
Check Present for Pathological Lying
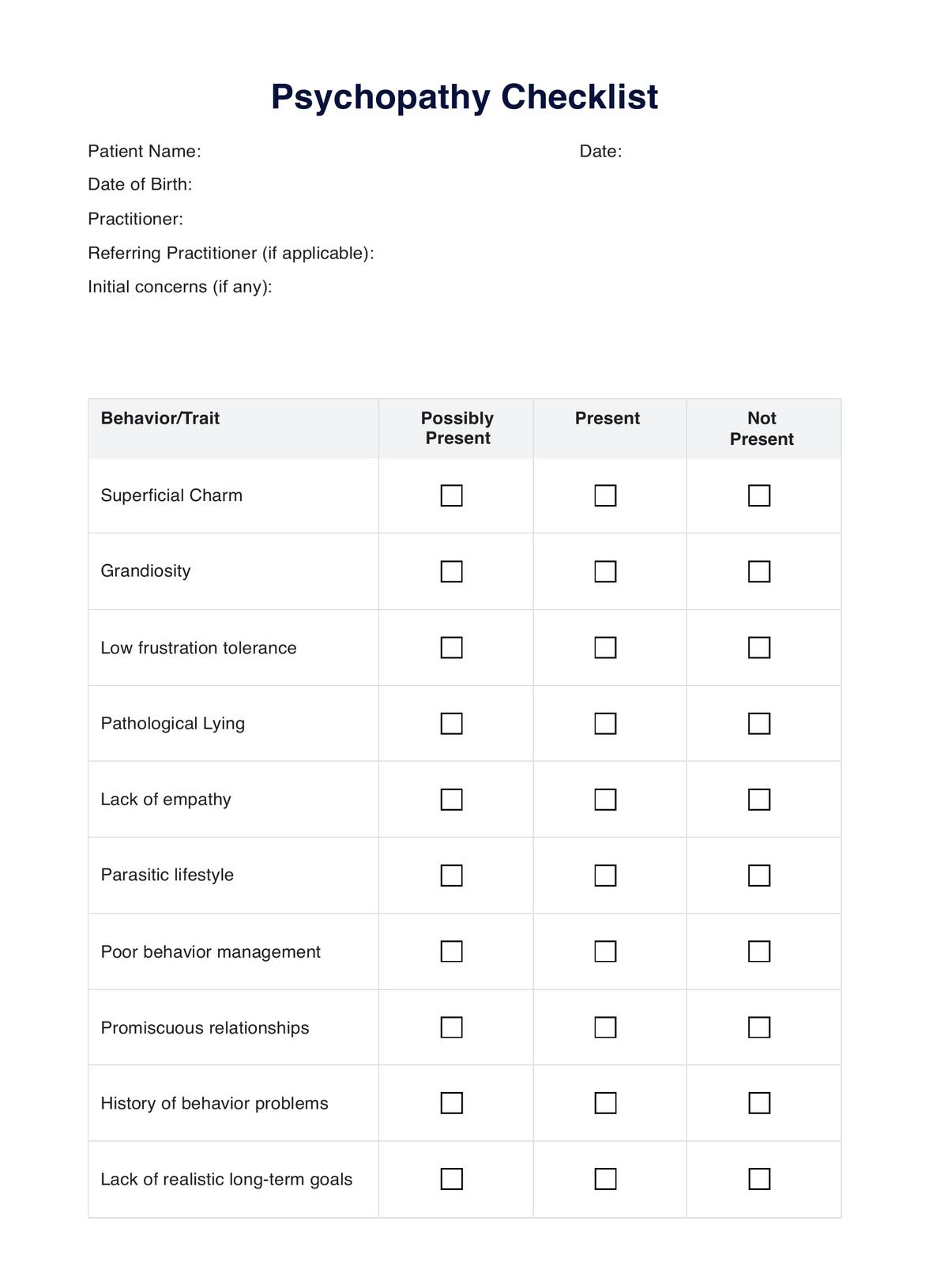click(605, 724)
